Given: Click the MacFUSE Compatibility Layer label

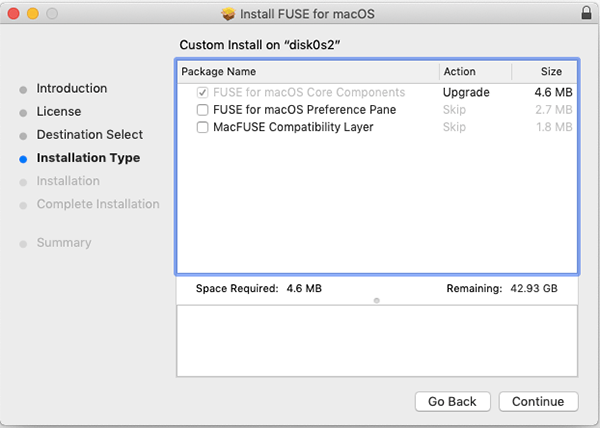Looking at the screenshot, I should [x=293, y=127].
